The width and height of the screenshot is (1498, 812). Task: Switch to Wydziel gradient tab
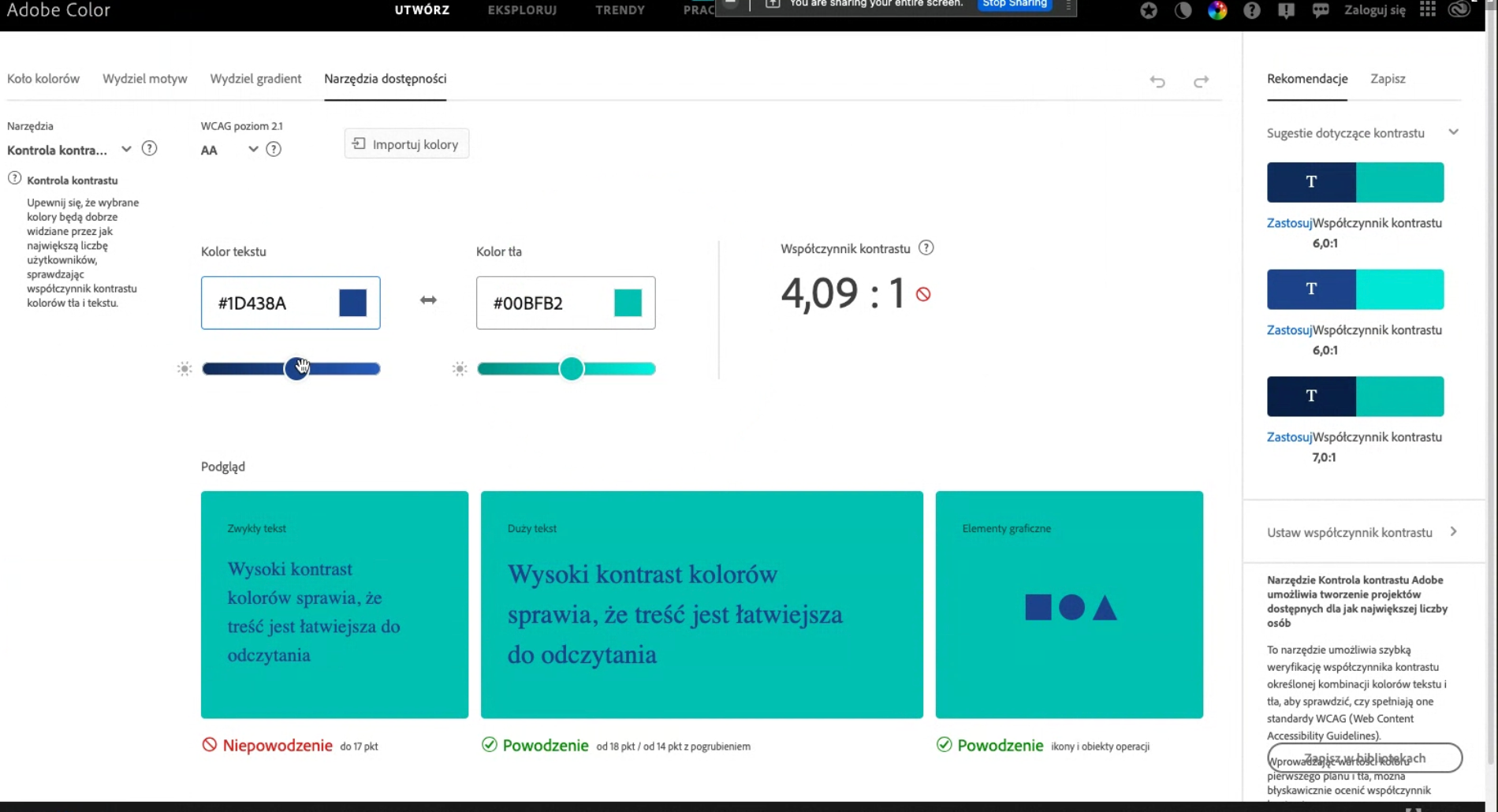coord(255,79)
